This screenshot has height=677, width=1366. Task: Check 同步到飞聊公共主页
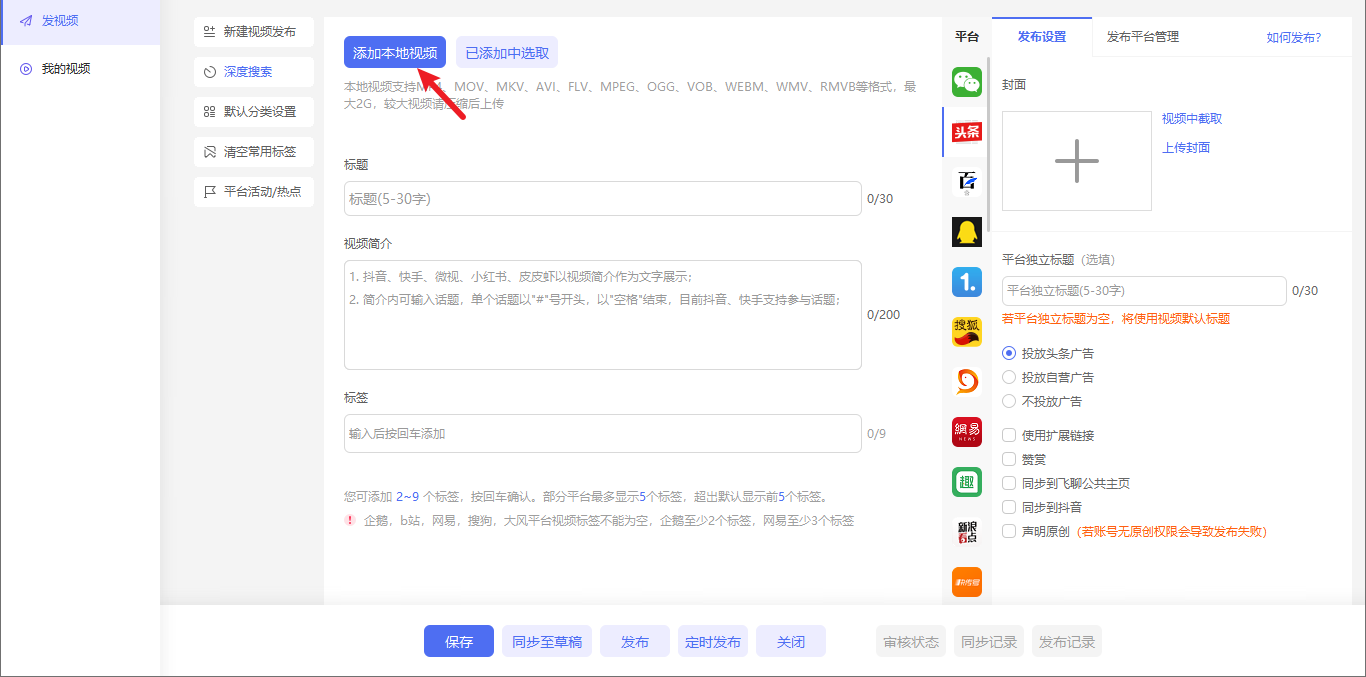coord(1009,484)
